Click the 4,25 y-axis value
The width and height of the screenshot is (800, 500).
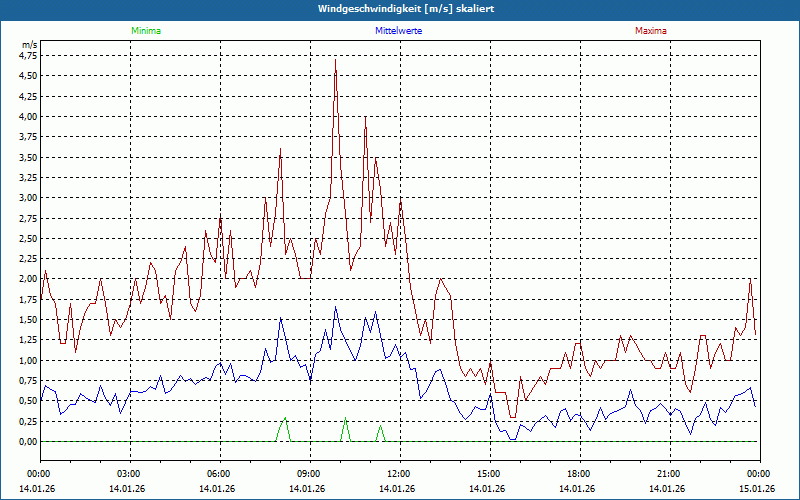click(x=29, y=96)
